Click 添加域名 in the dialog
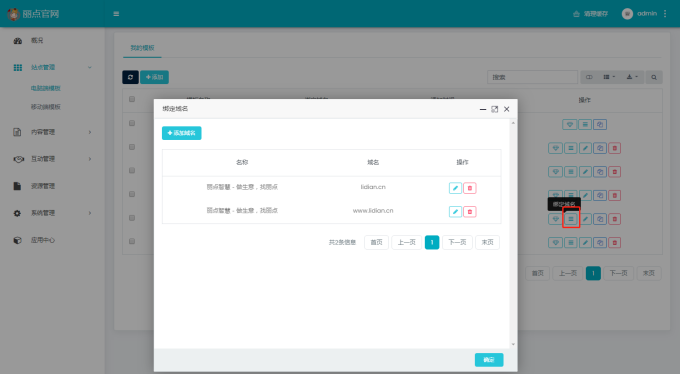The width and height of the screenshot is (681, 375). pyautogui.click(x=182, y=133)
